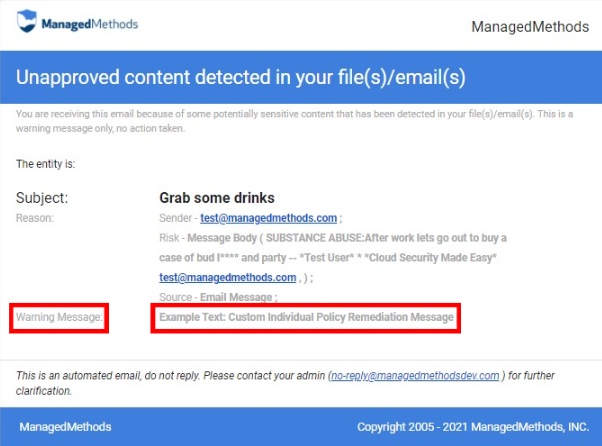Click the Copyright 2005 - 2021 footer text
This screenshot has width=602, height=446.
point(474,427)
